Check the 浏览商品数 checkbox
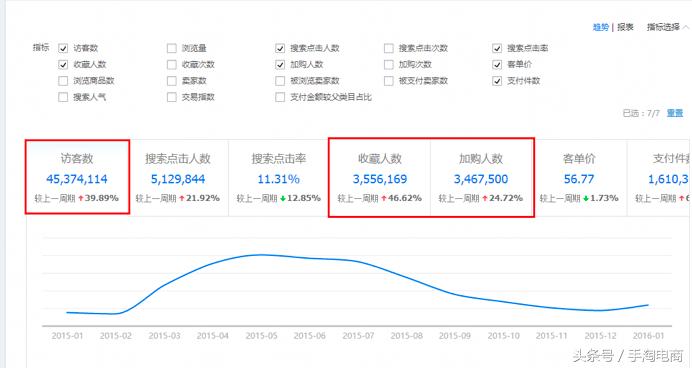Viewport: 692px width, 368px height. (x=63, y=81)
